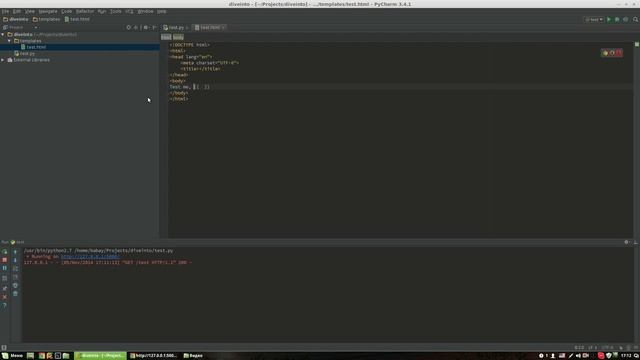This screenshot has width=640, height=360.
Task: Start debugging with the Debug icon
Action: coord(617,19)
